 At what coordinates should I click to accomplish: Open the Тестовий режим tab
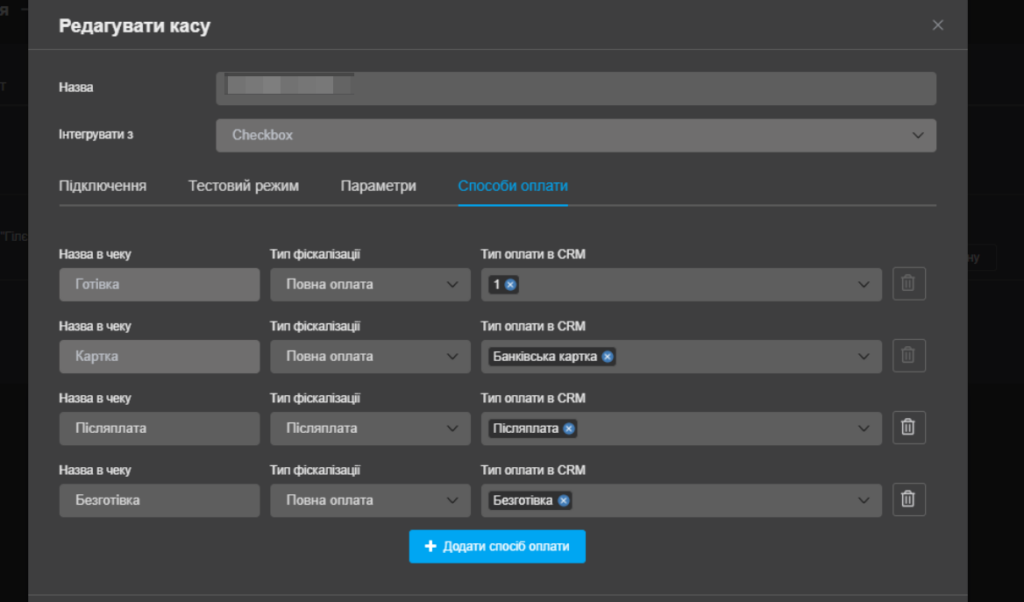[243, 186]
